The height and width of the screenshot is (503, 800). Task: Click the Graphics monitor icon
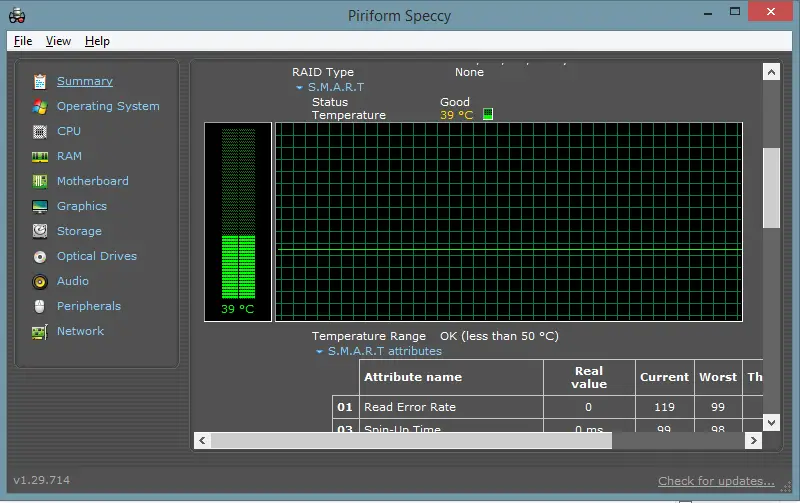click(x=40, y=206)
